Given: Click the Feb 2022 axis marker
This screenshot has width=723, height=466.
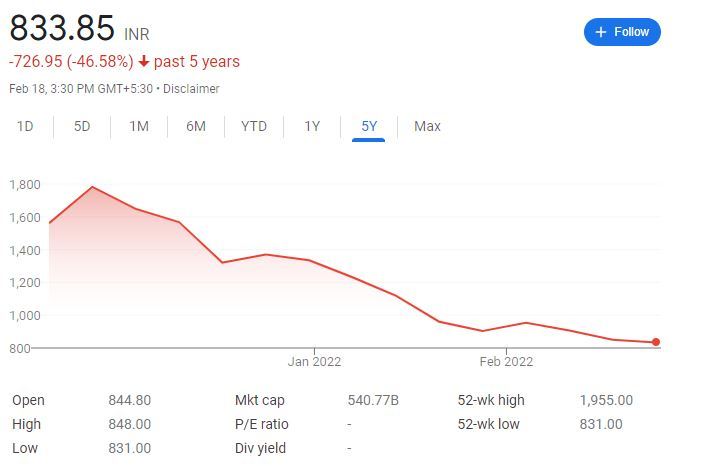Looking at the screenshot, I should coord(506,361).
